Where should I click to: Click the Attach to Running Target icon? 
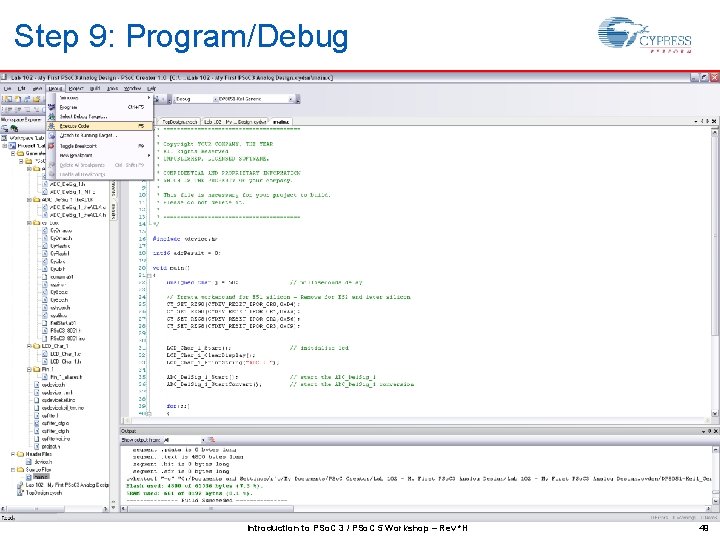pos(52,135)
